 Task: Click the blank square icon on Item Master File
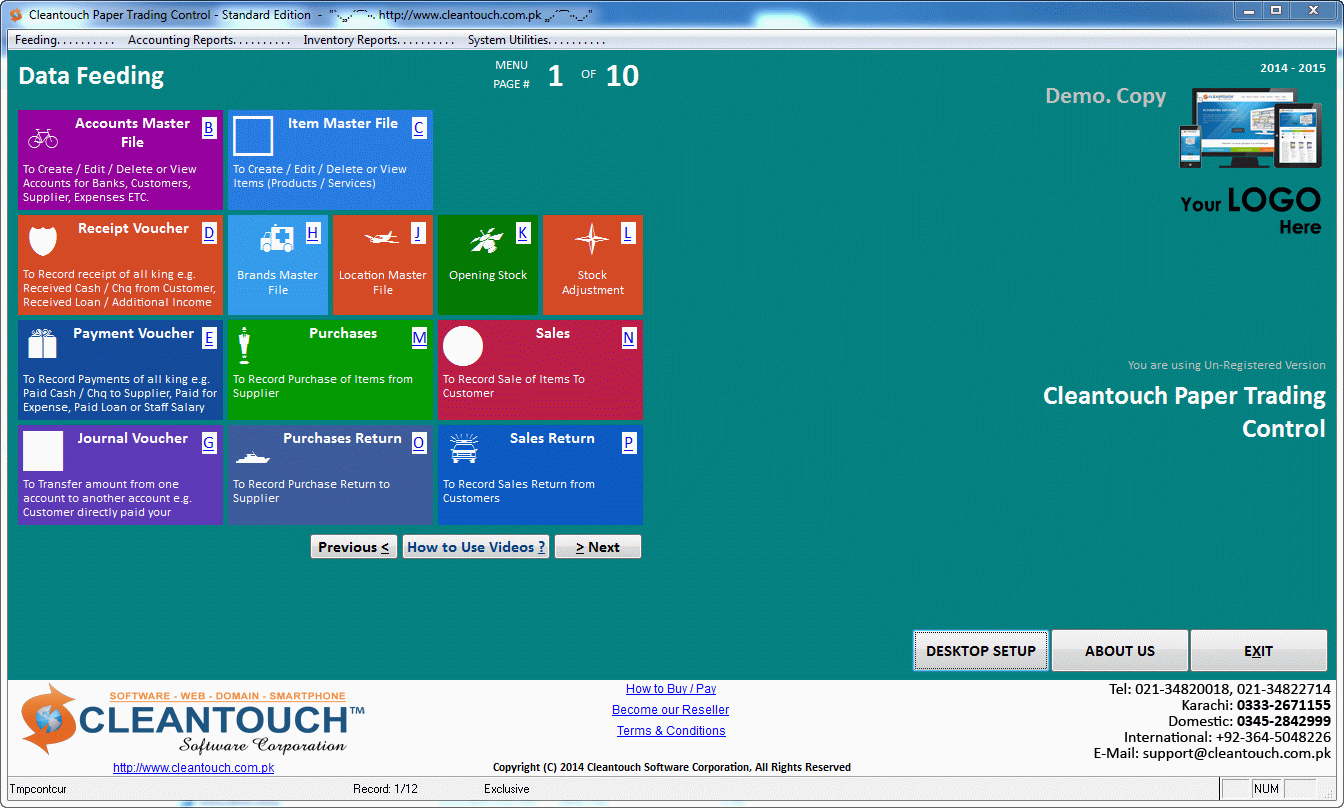click(x=253, y=136)
